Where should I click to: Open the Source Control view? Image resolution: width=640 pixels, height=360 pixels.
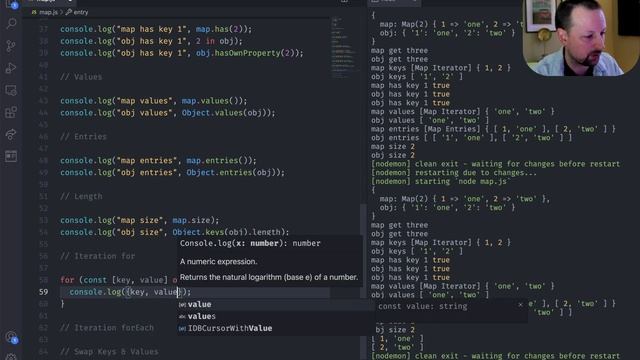(11, 46)
